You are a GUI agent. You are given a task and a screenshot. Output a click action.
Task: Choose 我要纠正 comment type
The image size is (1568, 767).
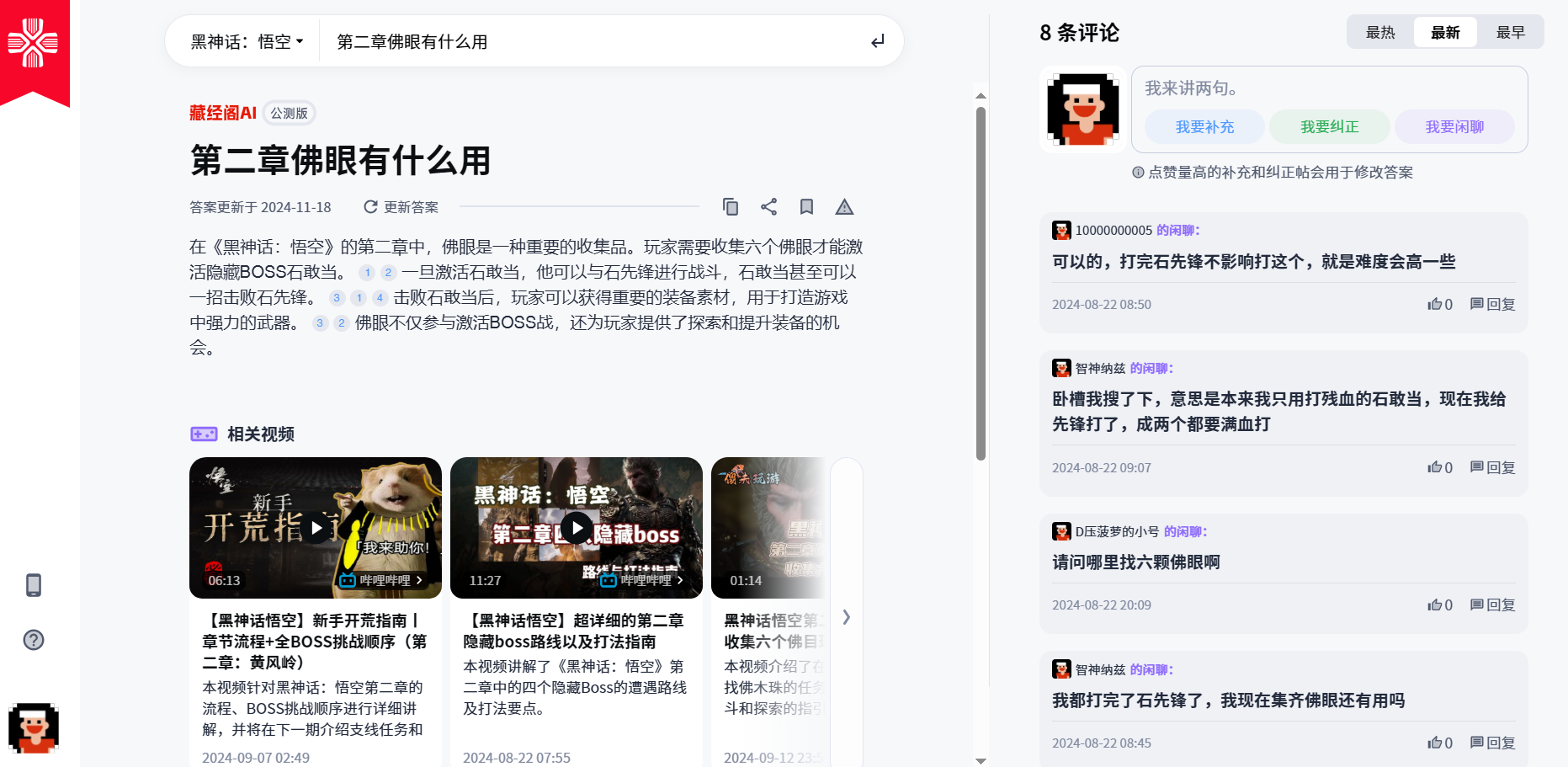(1329, 127)
